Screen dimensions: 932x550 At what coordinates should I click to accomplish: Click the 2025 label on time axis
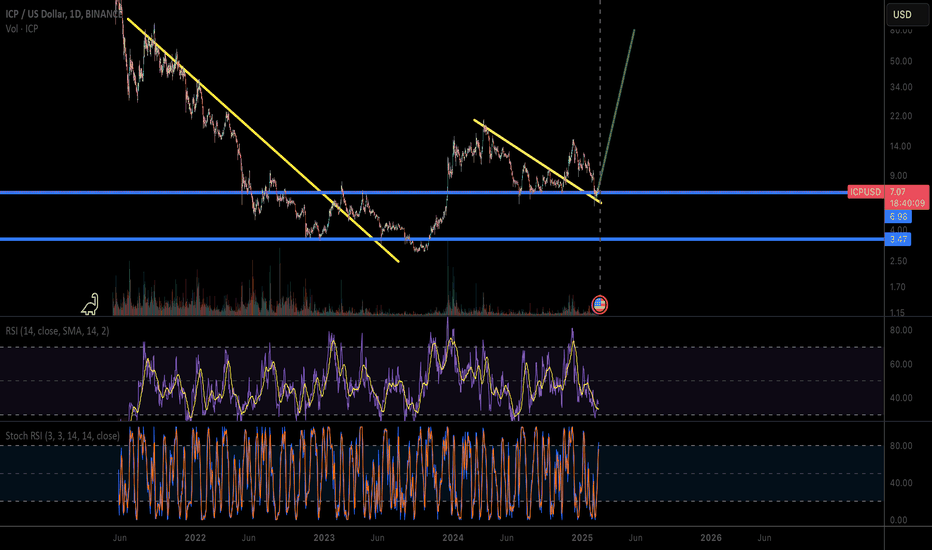tap(582, 538)
